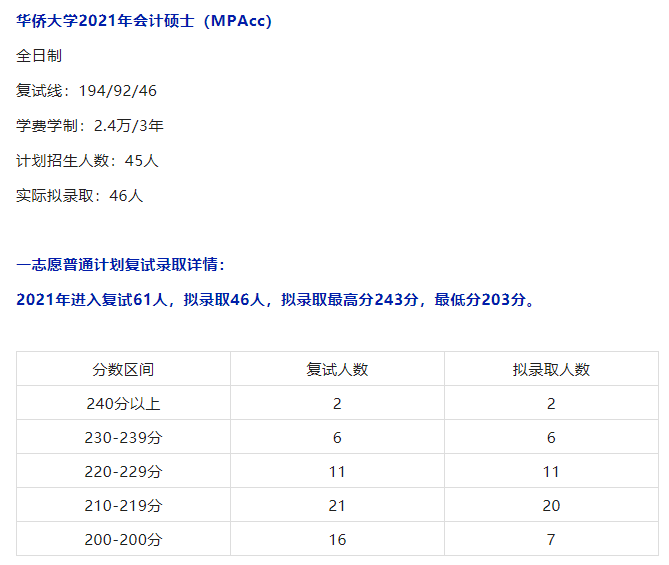Select the text 全日制
669x565 pixels.
click(x=39, y=55)
